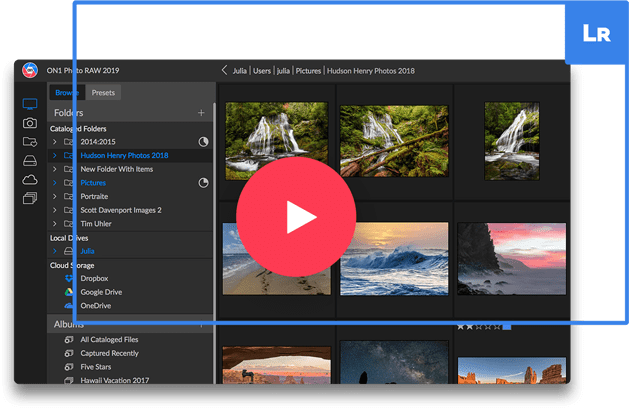Screen dimensions: 629x408
Task: Add a folder with the plus icon
Action: 201,113
